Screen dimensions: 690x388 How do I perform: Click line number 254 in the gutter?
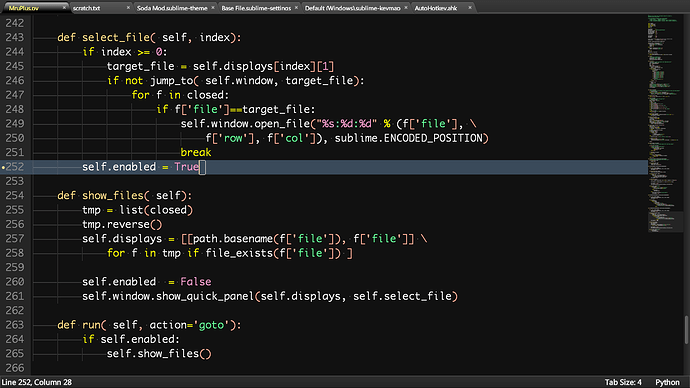point(15,195)
